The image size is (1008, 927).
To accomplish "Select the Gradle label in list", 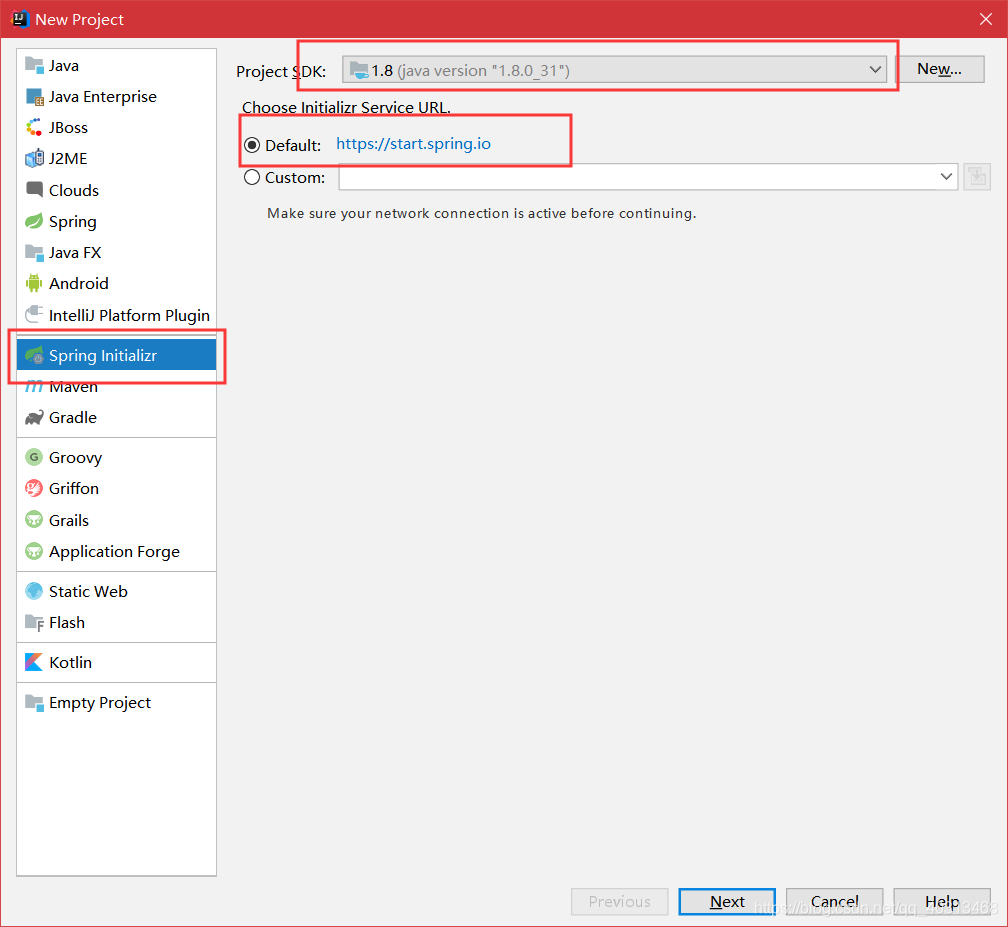I will tap(73, 418).
